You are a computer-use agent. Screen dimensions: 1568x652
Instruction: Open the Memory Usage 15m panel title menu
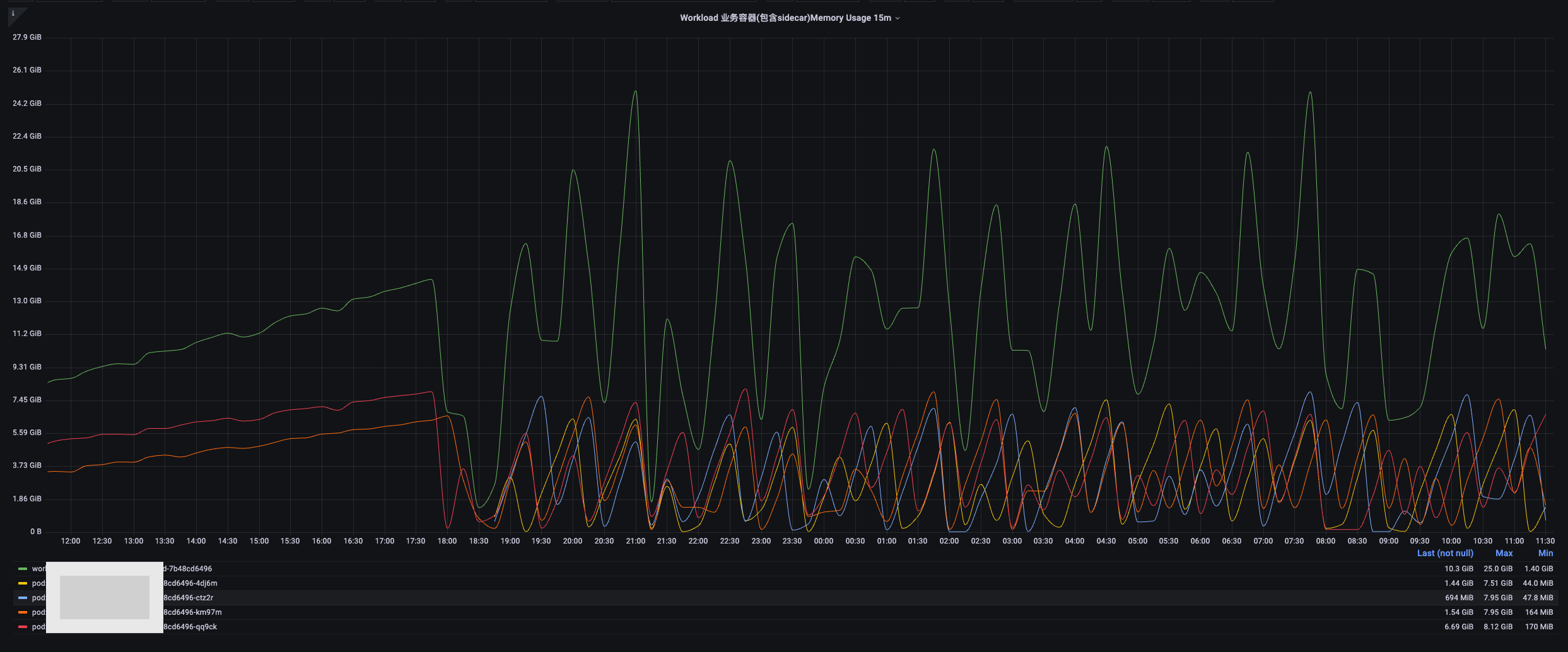point(785,18)
